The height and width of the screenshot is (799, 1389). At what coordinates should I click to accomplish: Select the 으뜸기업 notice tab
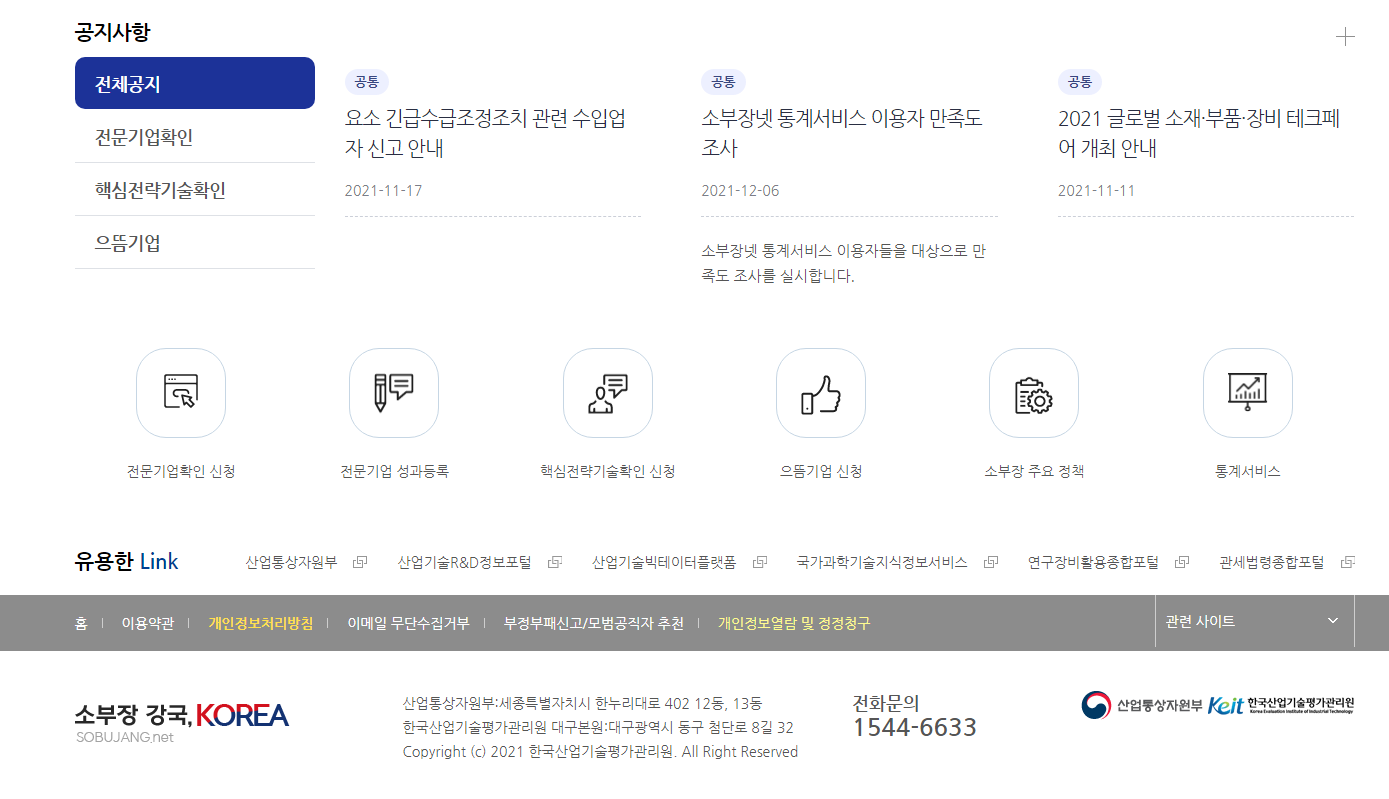[x=195, y=243]
